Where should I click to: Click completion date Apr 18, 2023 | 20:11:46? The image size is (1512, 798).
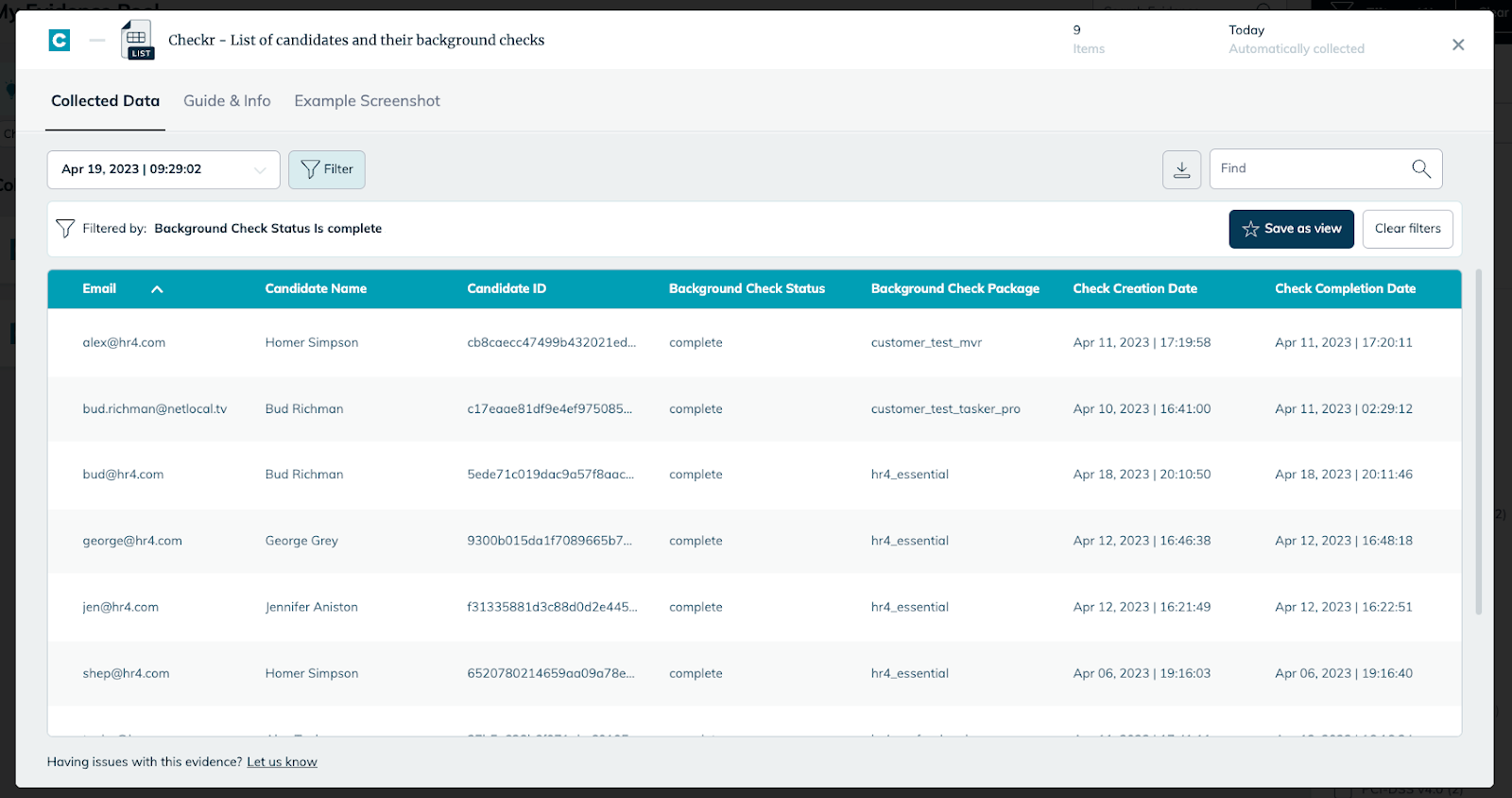pos(1344,475)
